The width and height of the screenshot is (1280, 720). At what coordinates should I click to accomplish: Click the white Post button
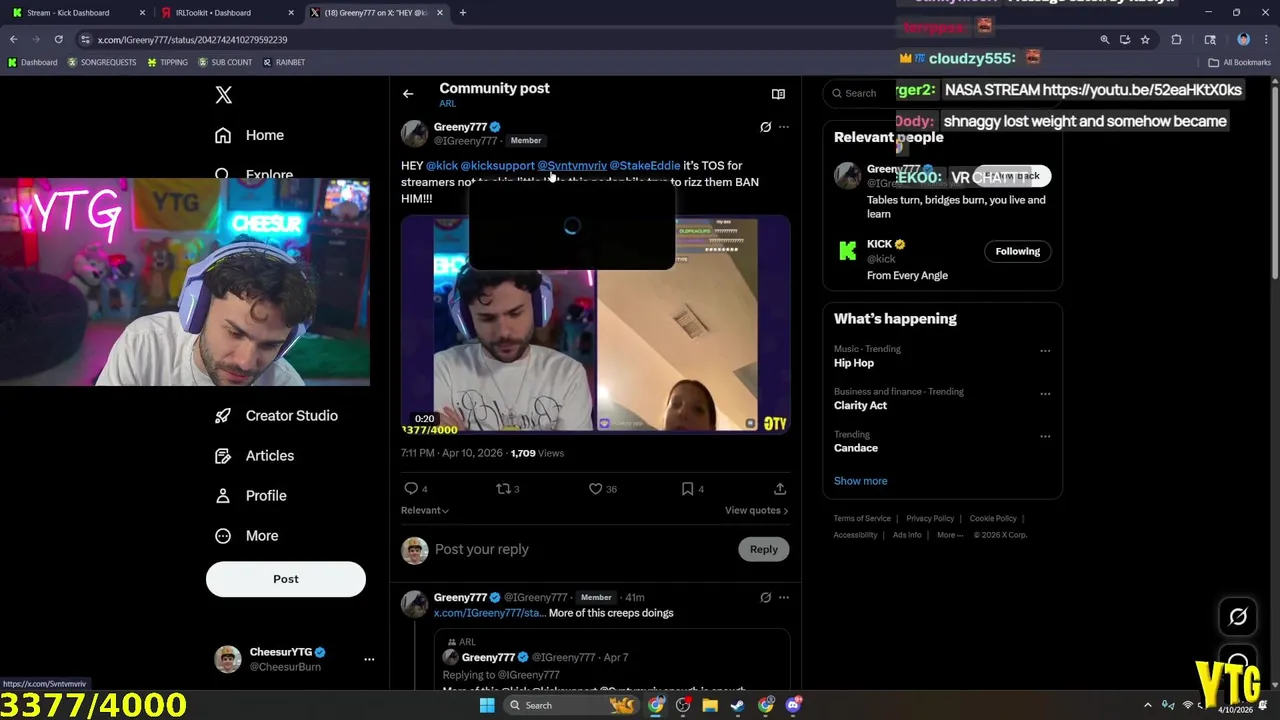click(x=286, y=579)
